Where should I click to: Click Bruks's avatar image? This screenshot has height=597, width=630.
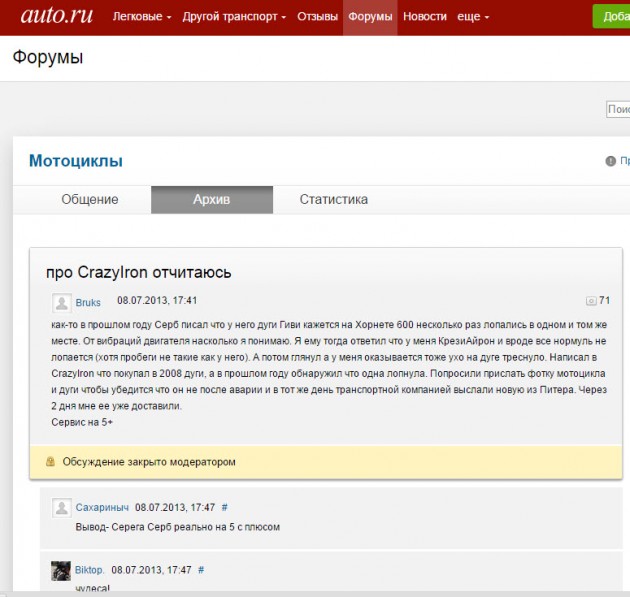click(61, 302)
